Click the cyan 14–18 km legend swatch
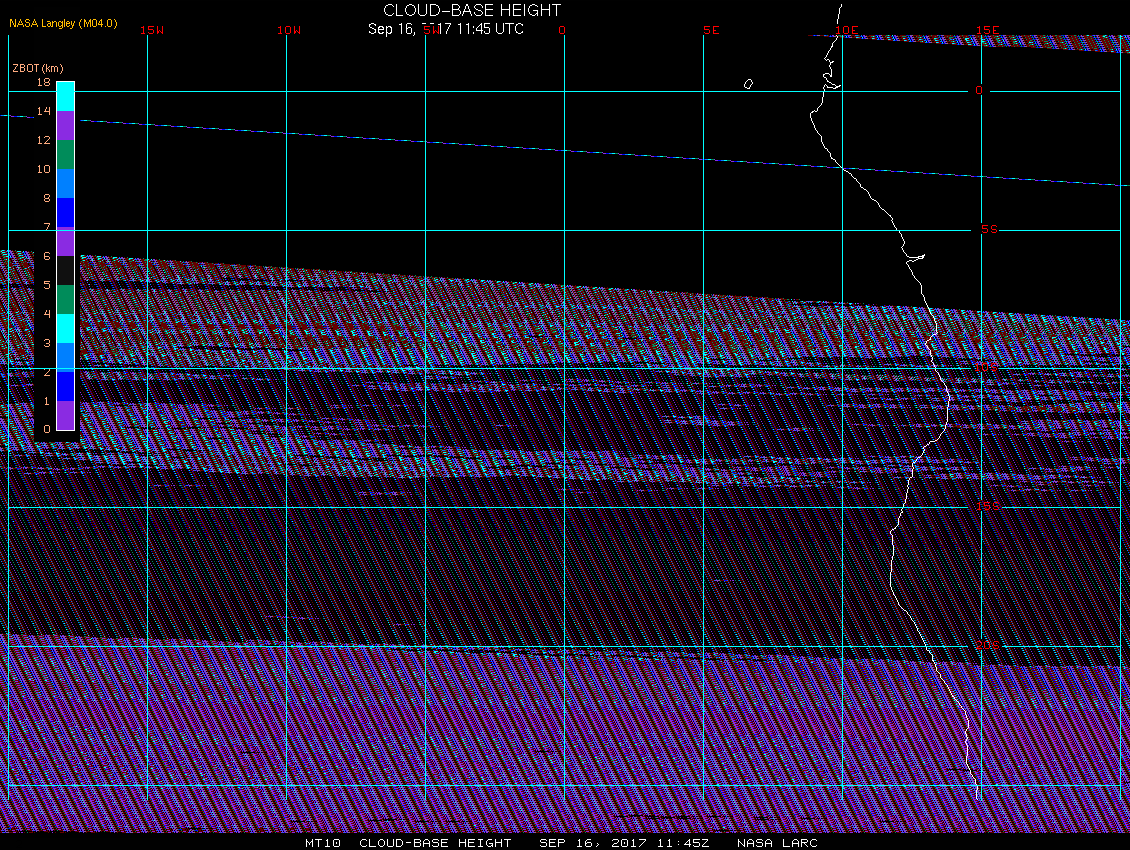The height and width of the screenshot is (850, 1130). click(66, 97)
